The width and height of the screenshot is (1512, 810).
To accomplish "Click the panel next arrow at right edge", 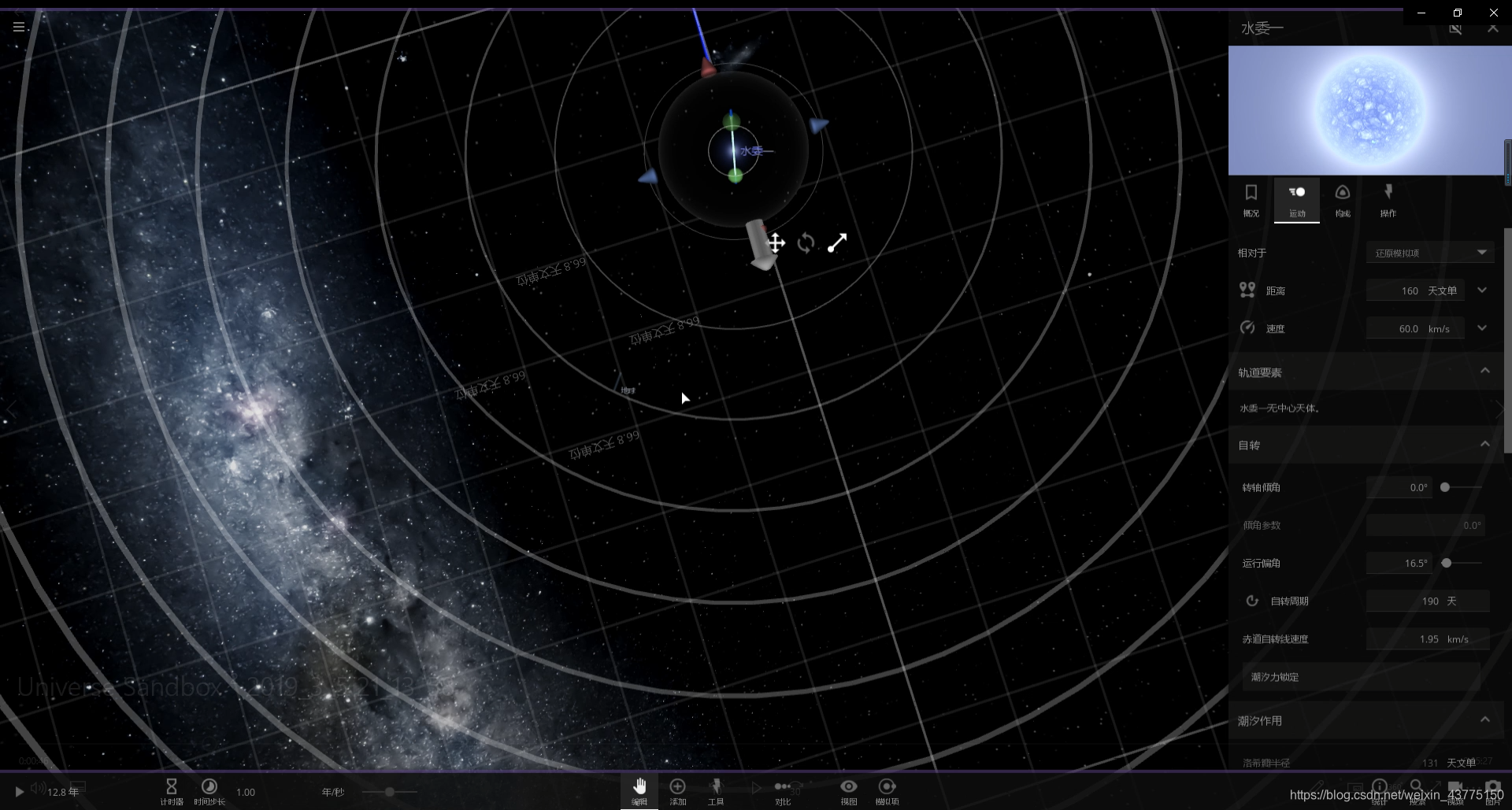I will [x=1499, y=408].
